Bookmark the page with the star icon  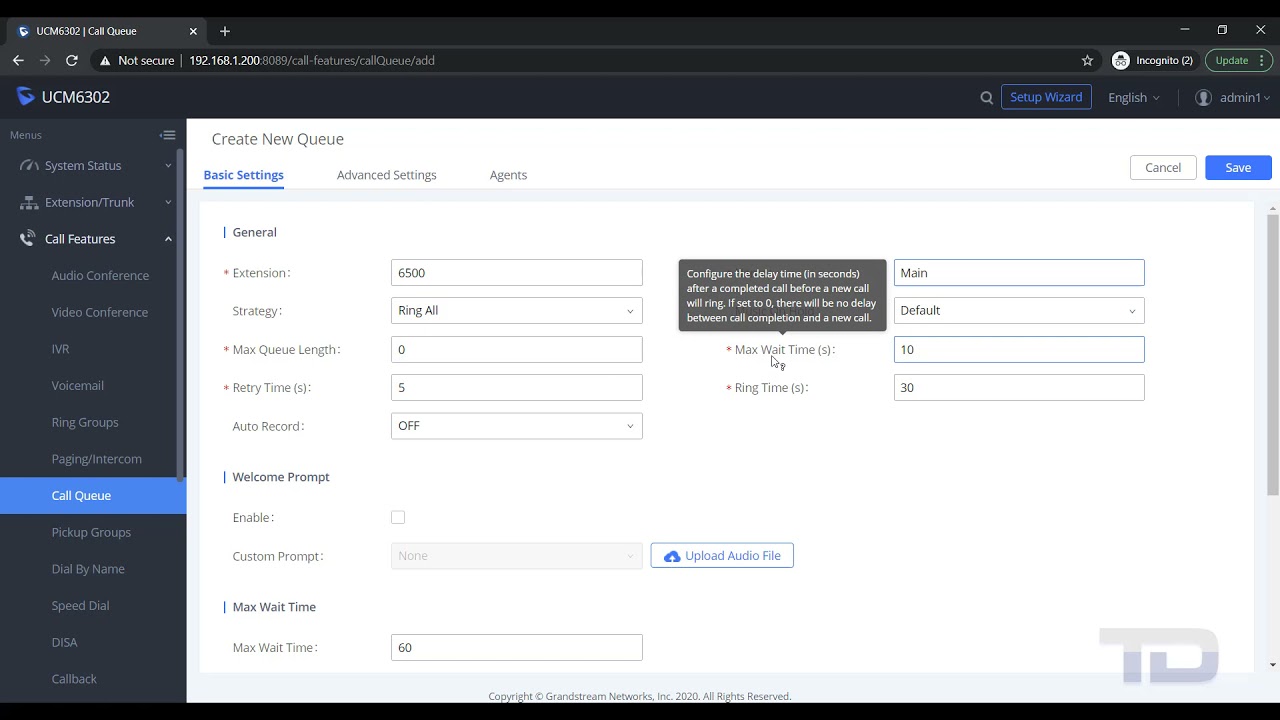(x=1087, y=60)
